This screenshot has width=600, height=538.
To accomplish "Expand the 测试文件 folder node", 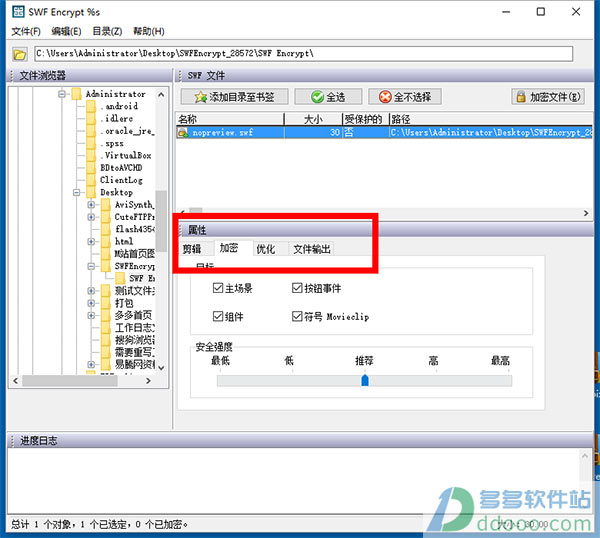I will click(91, 291).
